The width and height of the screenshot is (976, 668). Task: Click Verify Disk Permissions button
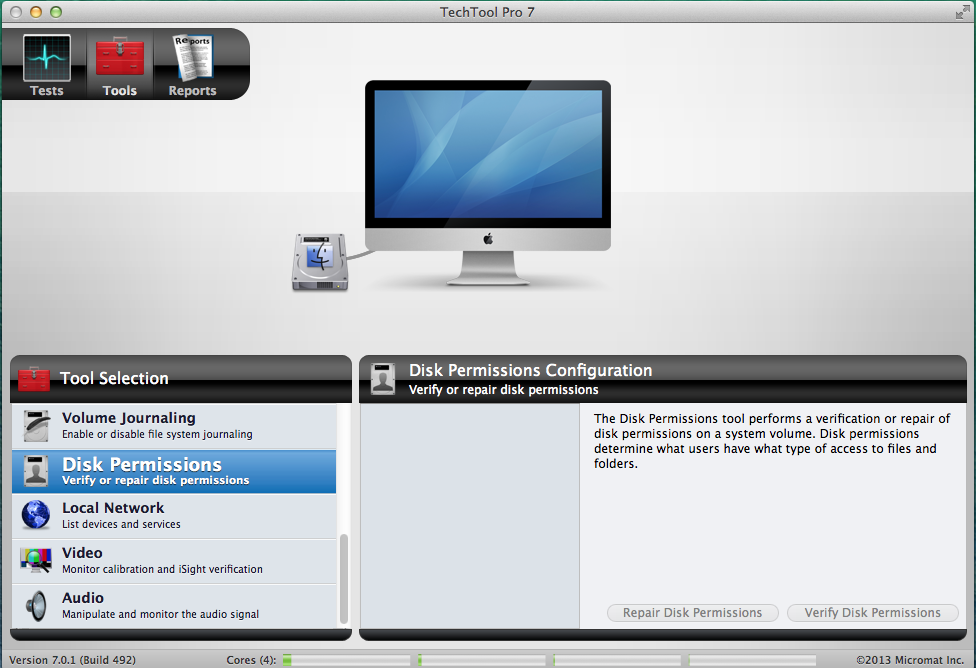click(873, 613)
